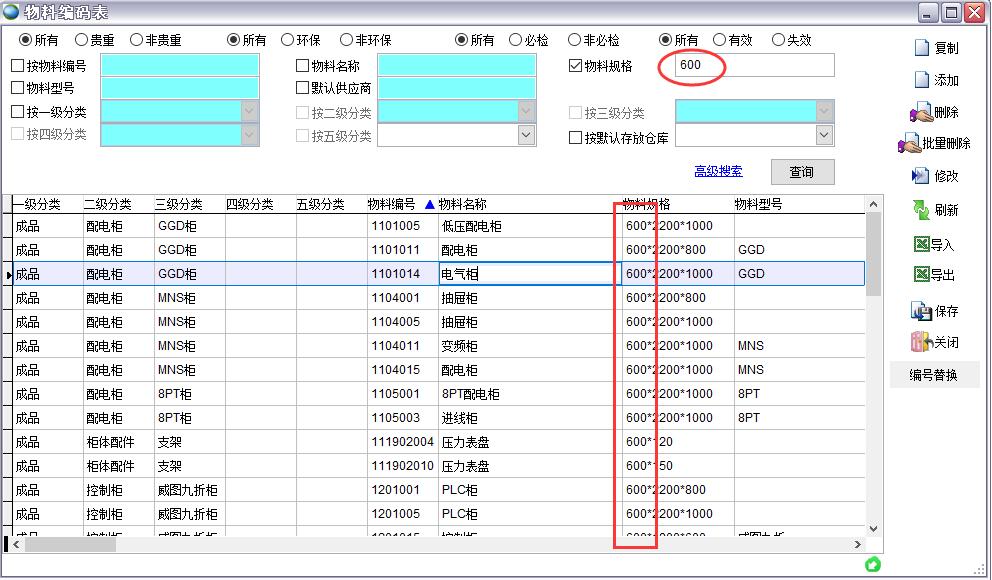
Task: Enable the 按物料编号 checkbox
Action: pos(17,66)
